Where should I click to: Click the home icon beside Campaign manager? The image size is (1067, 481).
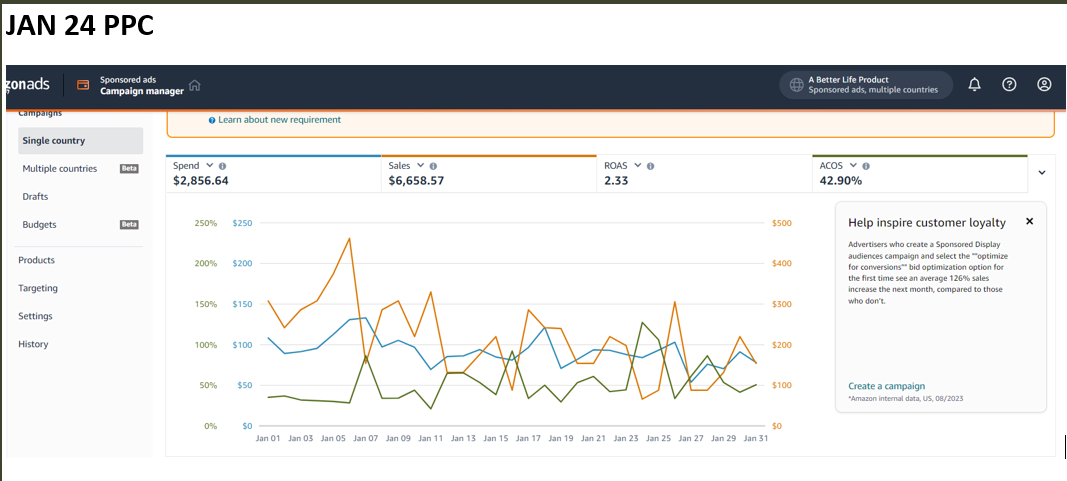point(195,85)
